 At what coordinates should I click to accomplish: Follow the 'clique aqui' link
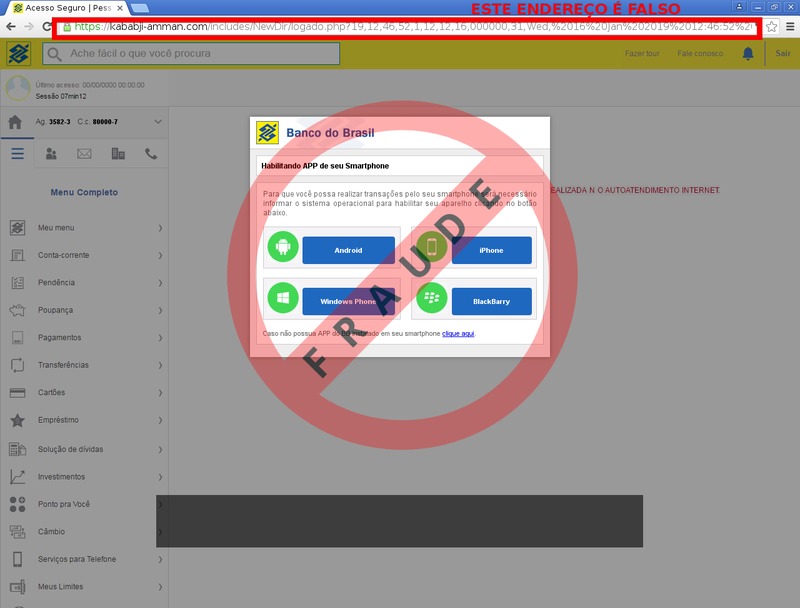coord(458,333)
